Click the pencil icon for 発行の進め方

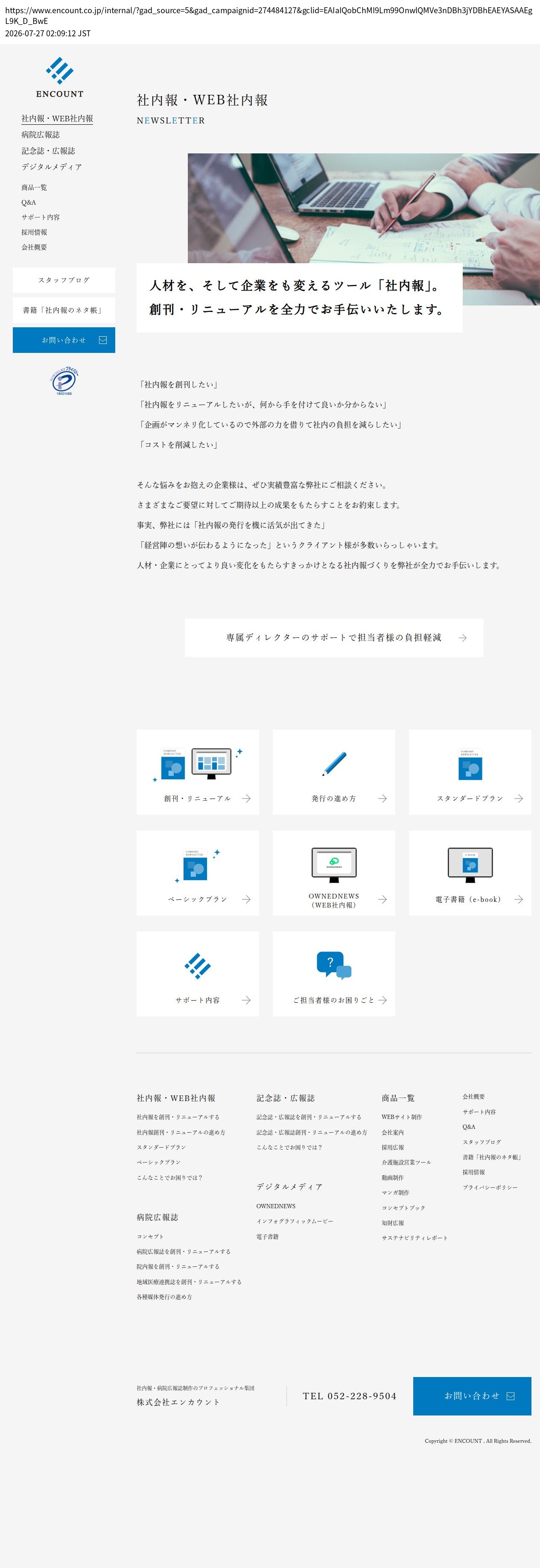tap(334, 764)
